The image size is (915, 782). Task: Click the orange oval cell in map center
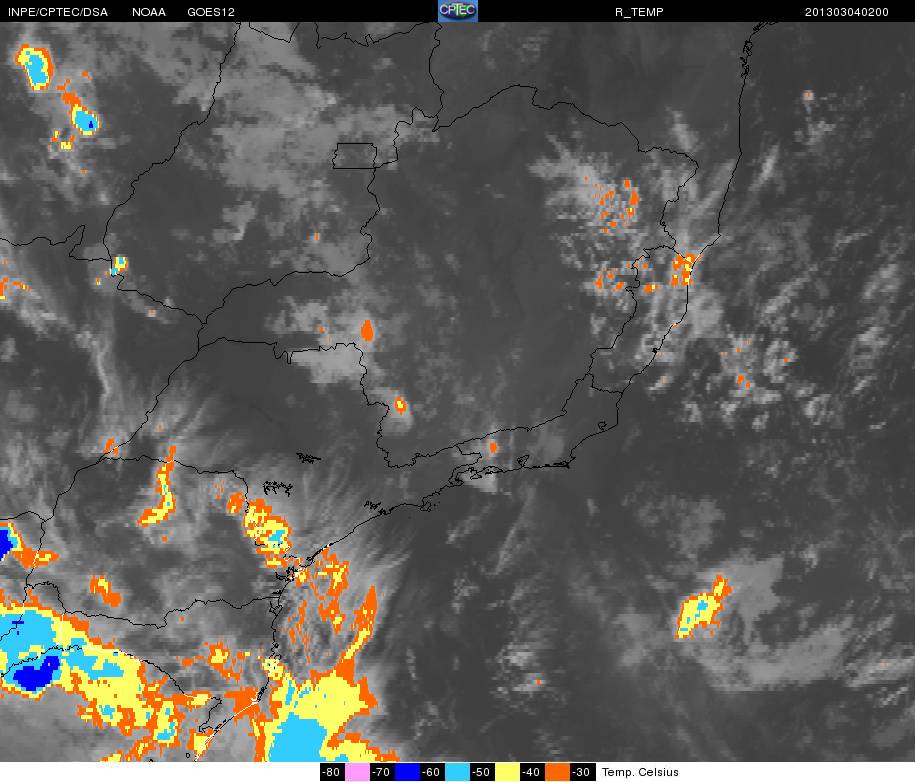point(367,330)
